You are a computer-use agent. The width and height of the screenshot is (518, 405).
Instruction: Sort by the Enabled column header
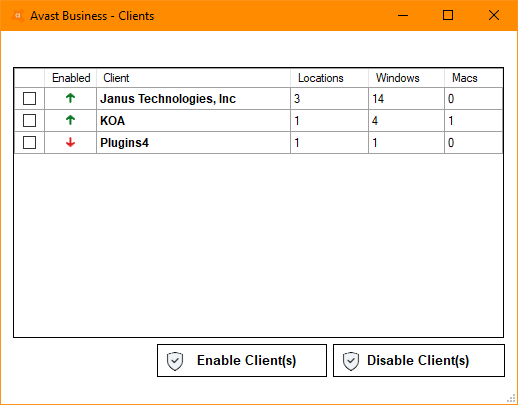point(71,78)
